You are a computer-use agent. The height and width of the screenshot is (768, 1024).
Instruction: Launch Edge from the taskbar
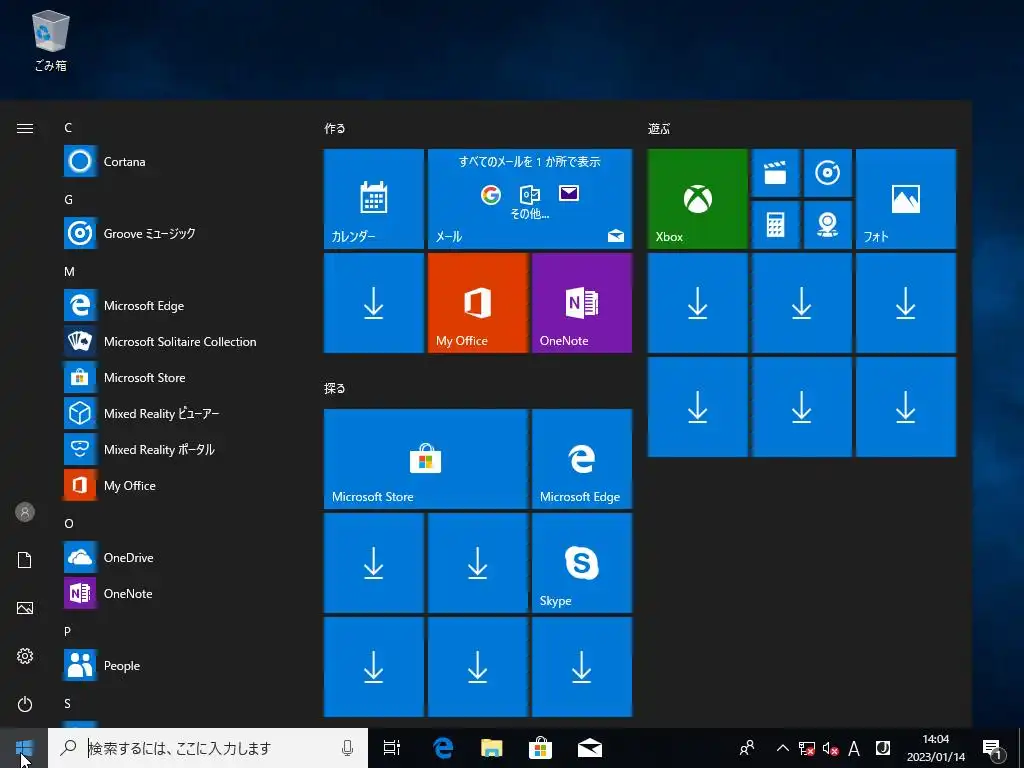click(443, 748)
